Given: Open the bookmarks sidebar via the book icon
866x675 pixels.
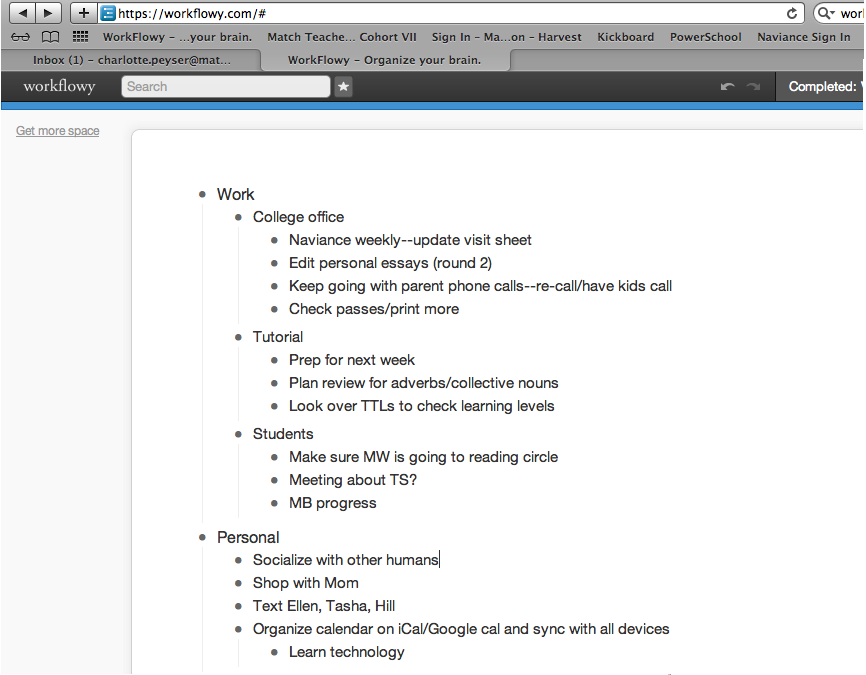Looking at the screenshot, I should coord(50,36).
